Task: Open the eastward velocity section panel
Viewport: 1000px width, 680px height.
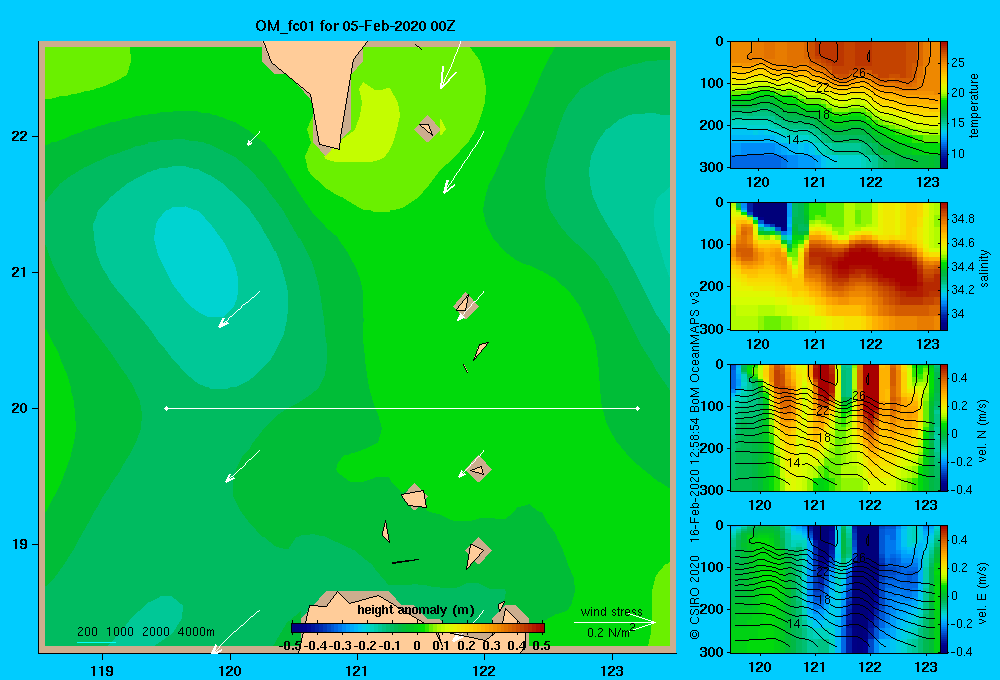Action: 835,589
